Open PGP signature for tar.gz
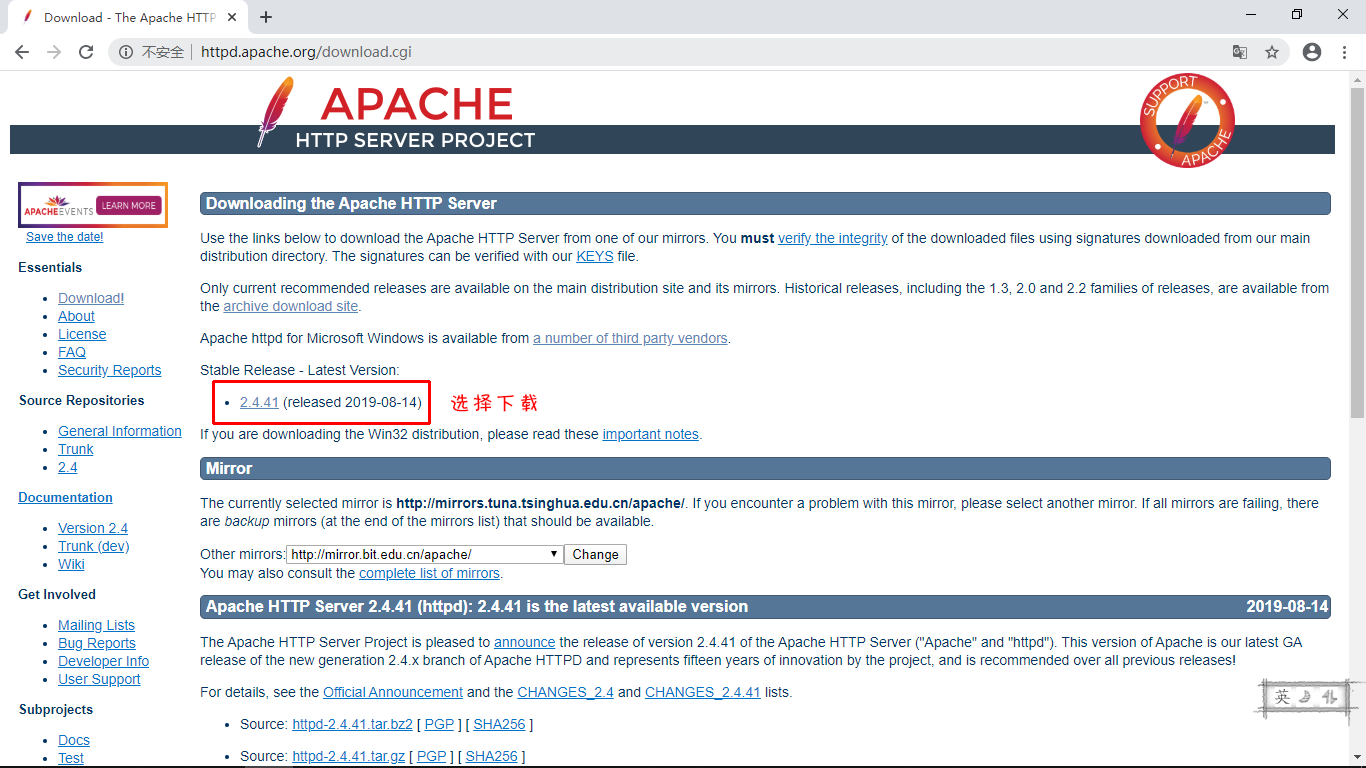This screenshot has height=768, width=1366. [431, 756]
